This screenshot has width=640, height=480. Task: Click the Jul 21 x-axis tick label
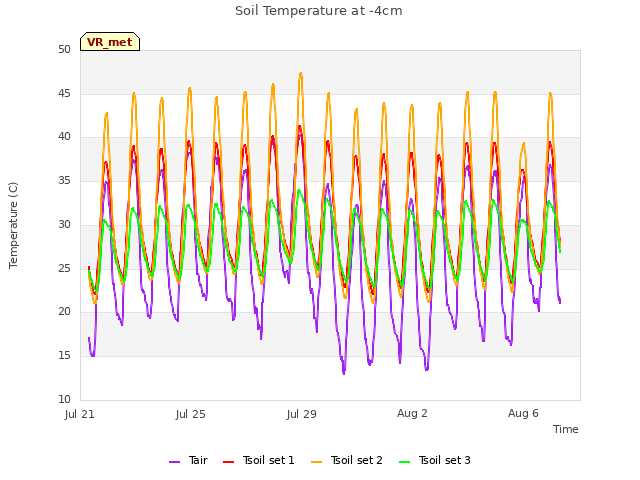[x=80, y=414]
